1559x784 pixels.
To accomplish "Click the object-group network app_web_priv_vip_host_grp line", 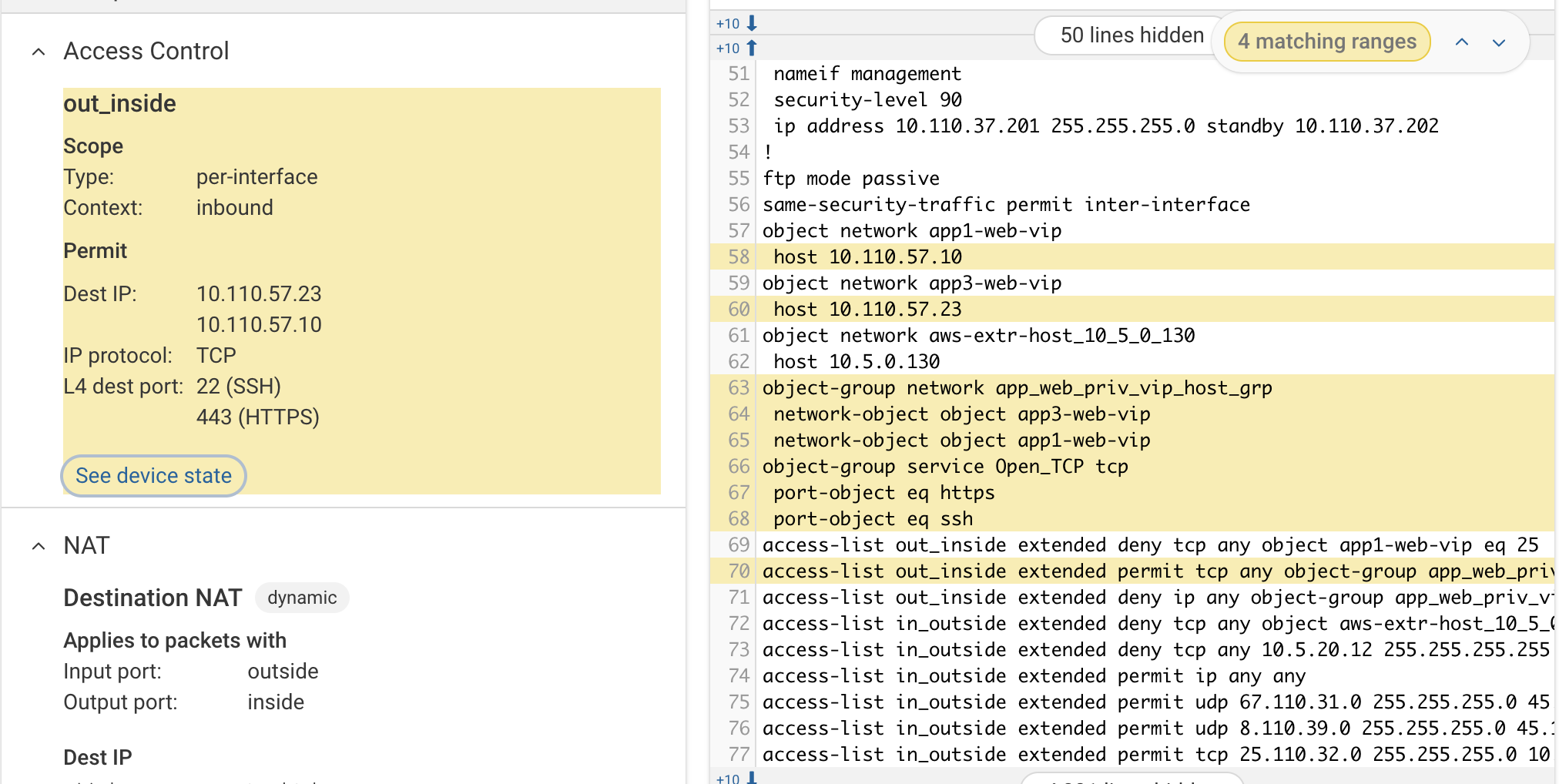I will pos(1017,388).
